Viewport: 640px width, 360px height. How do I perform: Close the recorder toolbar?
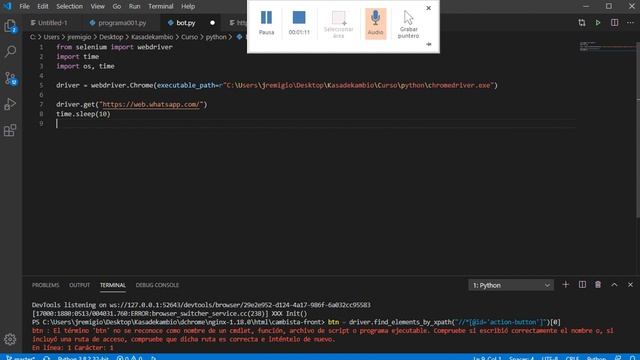tap(428, 8)
